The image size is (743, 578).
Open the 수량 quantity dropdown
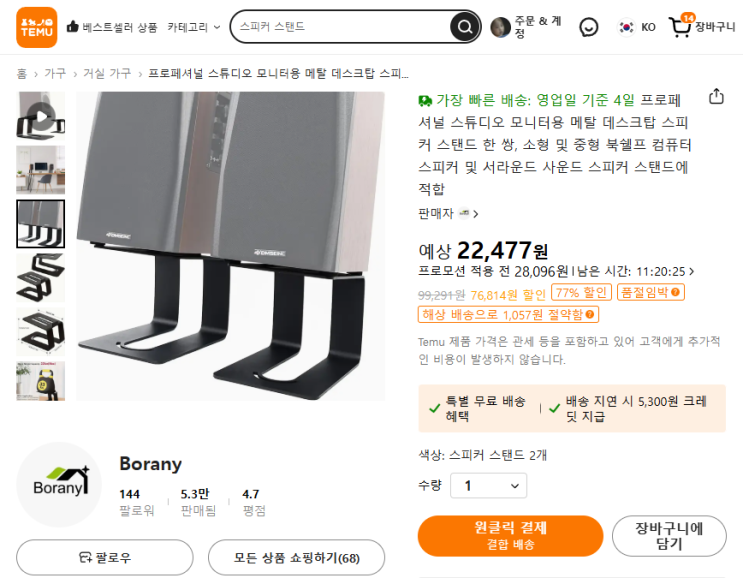pyautogui.click(x=488, y=486)
